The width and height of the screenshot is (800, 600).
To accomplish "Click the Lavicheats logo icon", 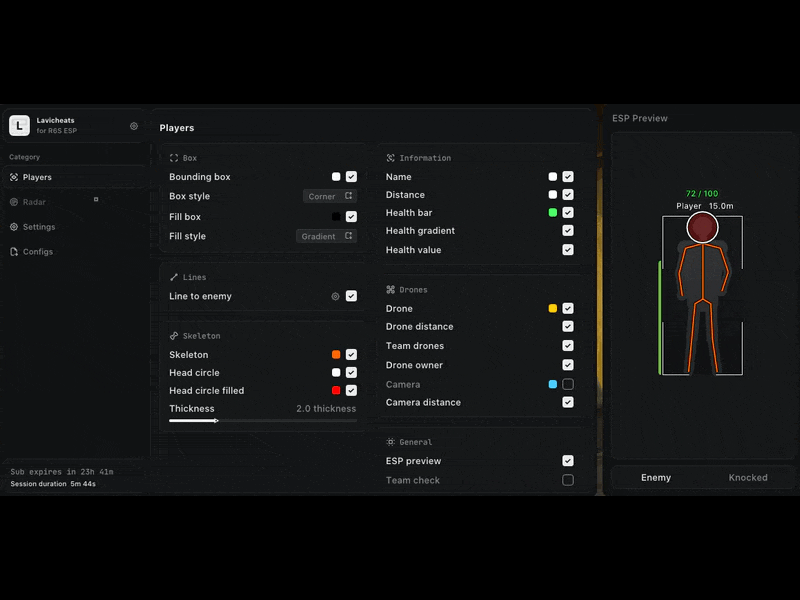I will [19, 125].
